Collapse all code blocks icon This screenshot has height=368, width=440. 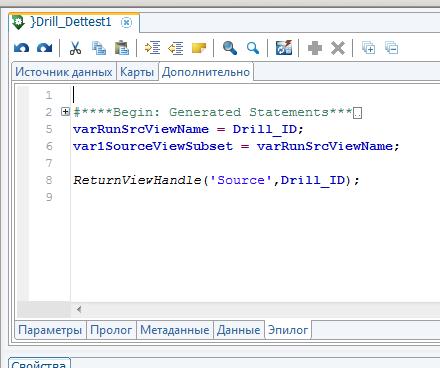(391, 48)
